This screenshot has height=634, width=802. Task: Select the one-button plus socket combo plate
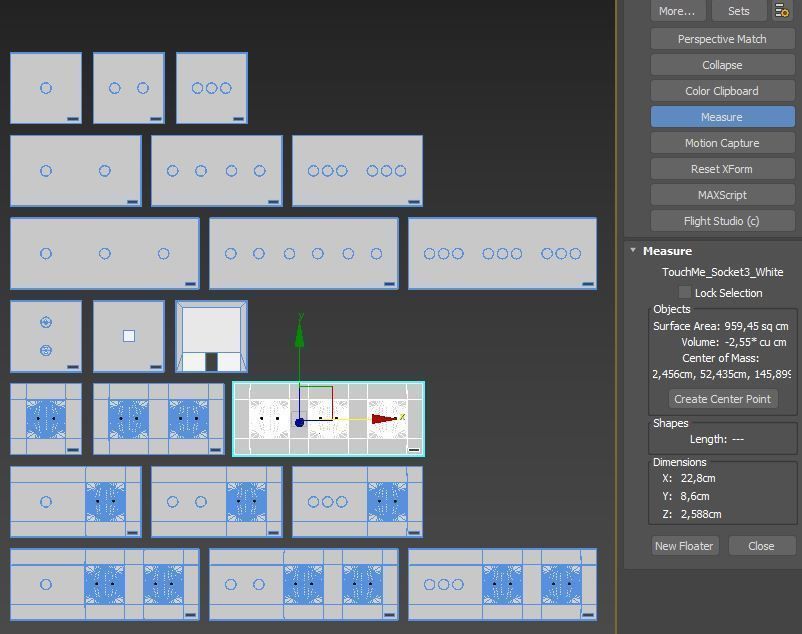[x=76, y=502]
